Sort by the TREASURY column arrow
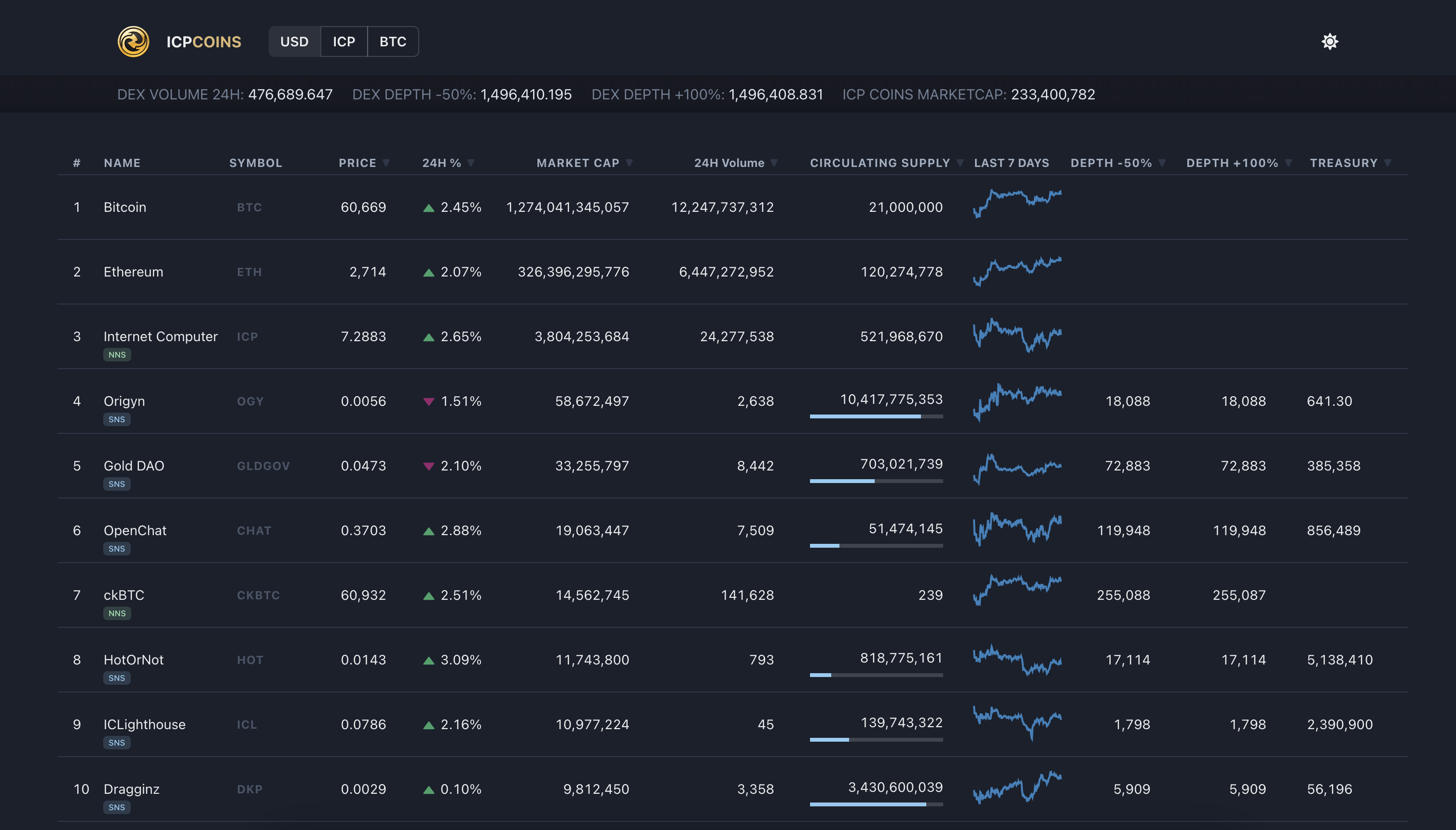Image resolution: width=1456 pixels, height=830 pixels. click(1387, 163)
